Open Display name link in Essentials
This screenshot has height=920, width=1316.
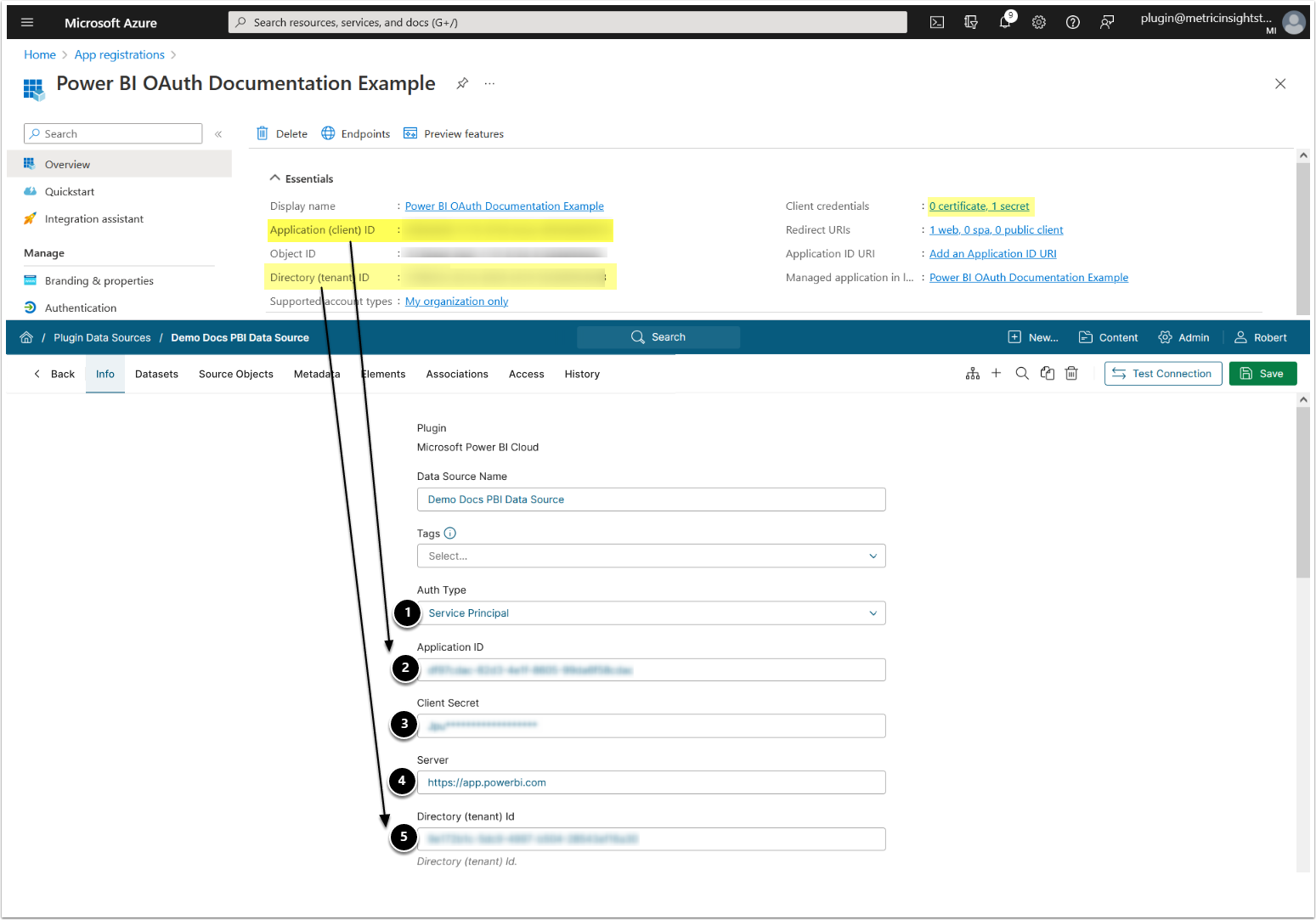click(x=505, y=206)
